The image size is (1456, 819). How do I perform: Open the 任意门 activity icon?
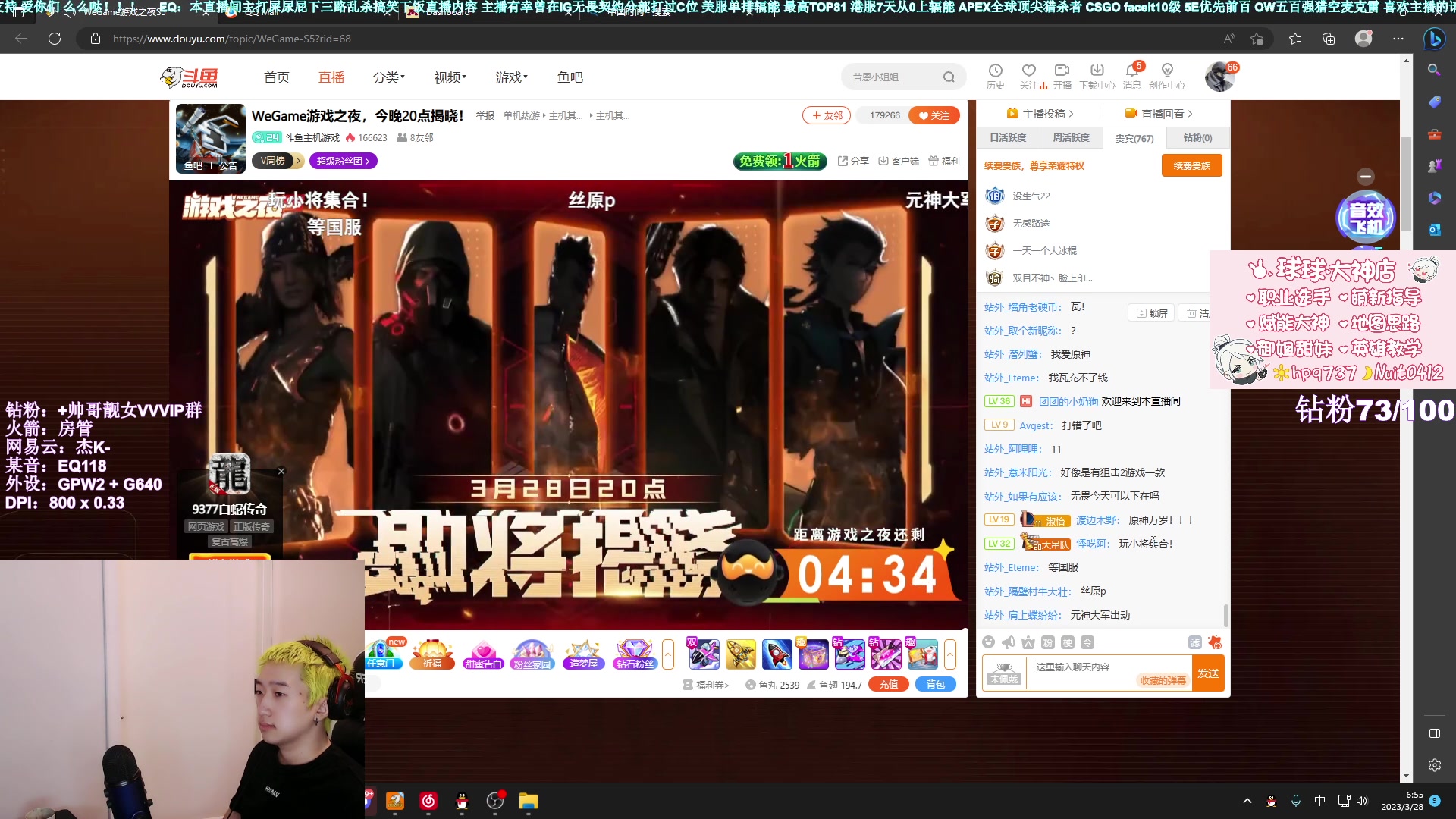pyautogui.click(x=385, y=654)
